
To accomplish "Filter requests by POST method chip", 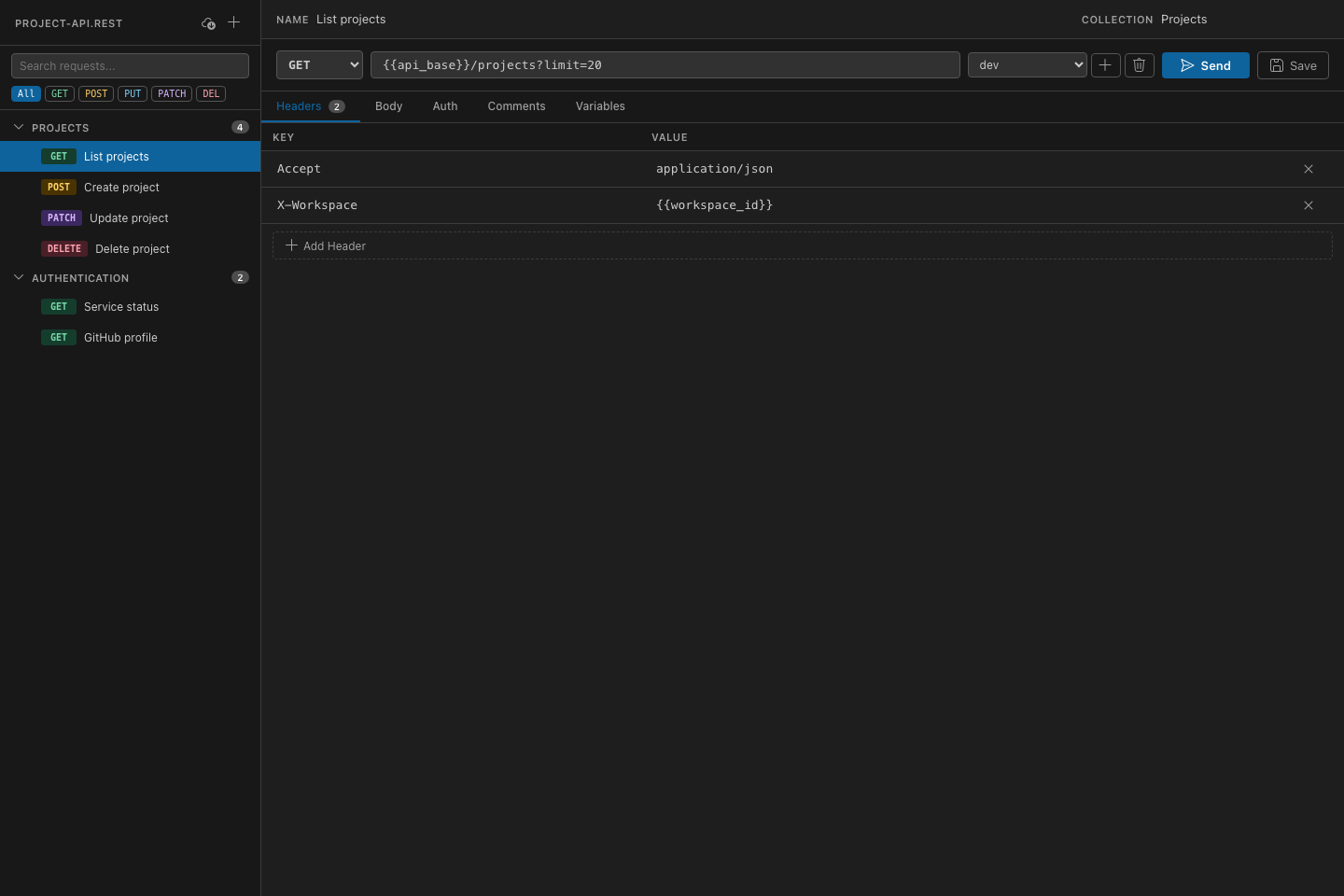I will click(x=96, y=93).
